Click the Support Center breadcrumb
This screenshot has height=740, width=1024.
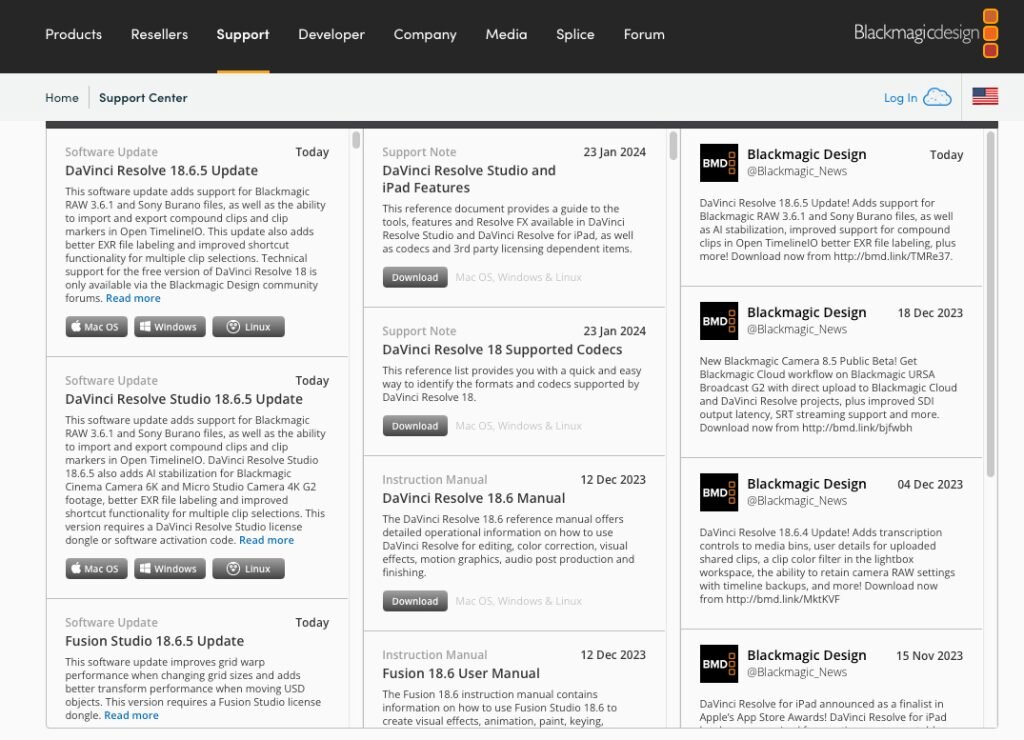(x=143, y=97)
